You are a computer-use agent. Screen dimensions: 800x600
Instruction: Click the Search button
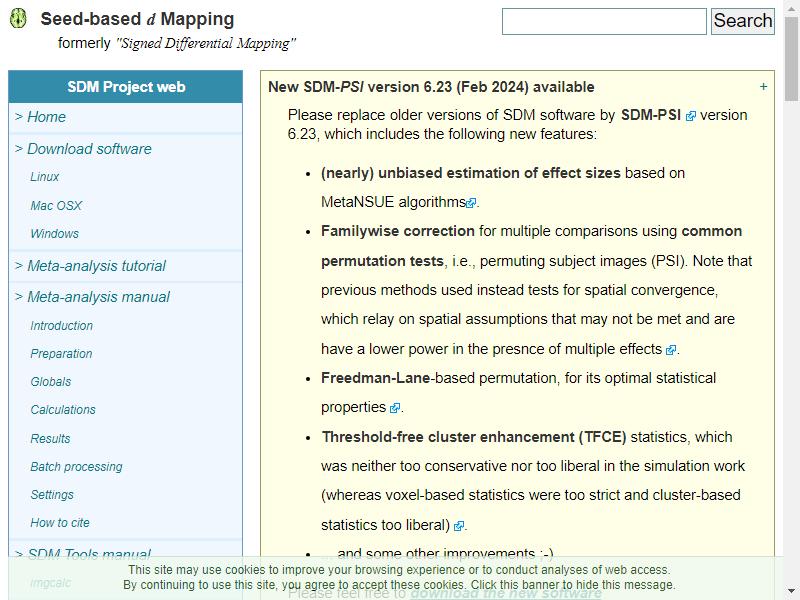(743, 21)
